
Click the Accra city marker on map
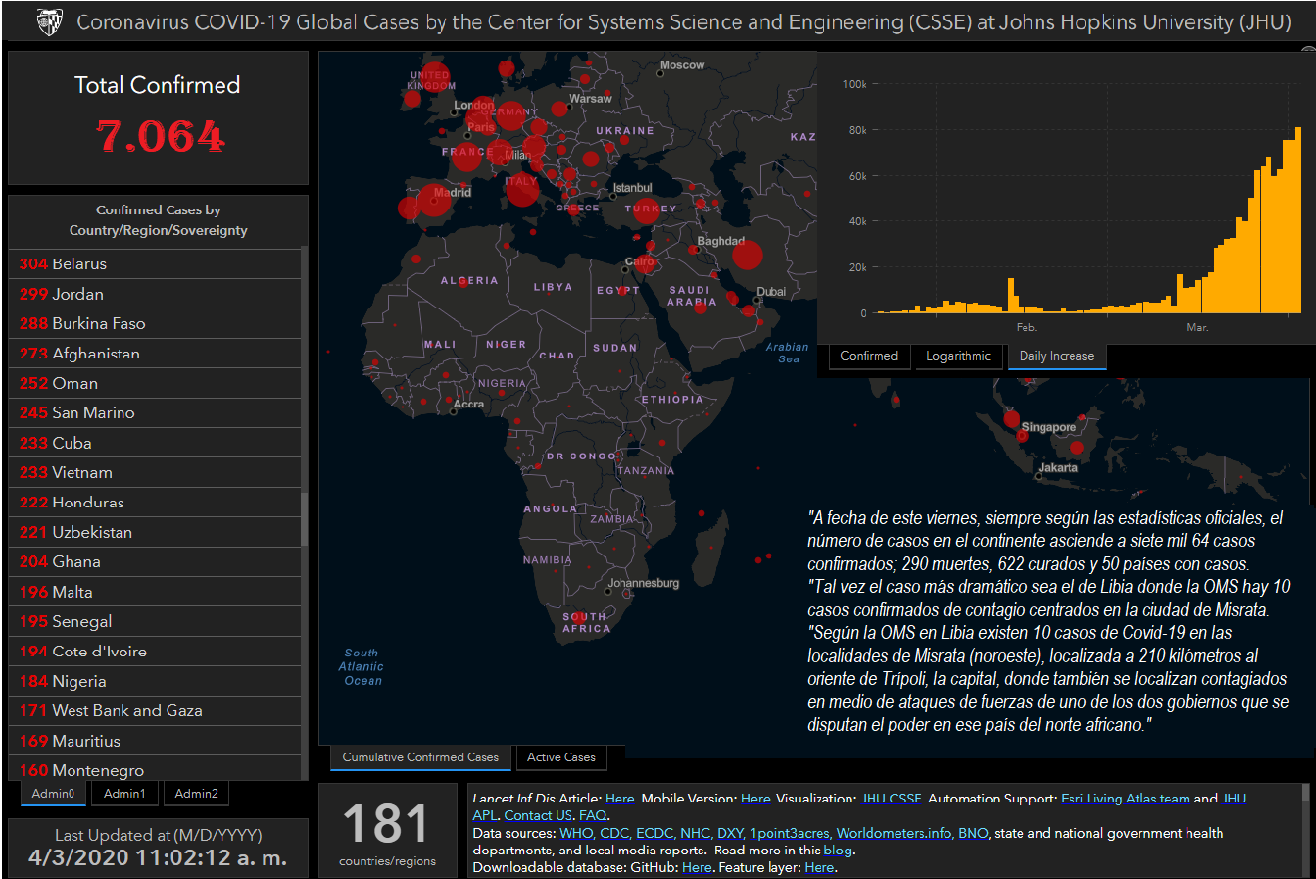pyautogui.click(x=454, y=410)
